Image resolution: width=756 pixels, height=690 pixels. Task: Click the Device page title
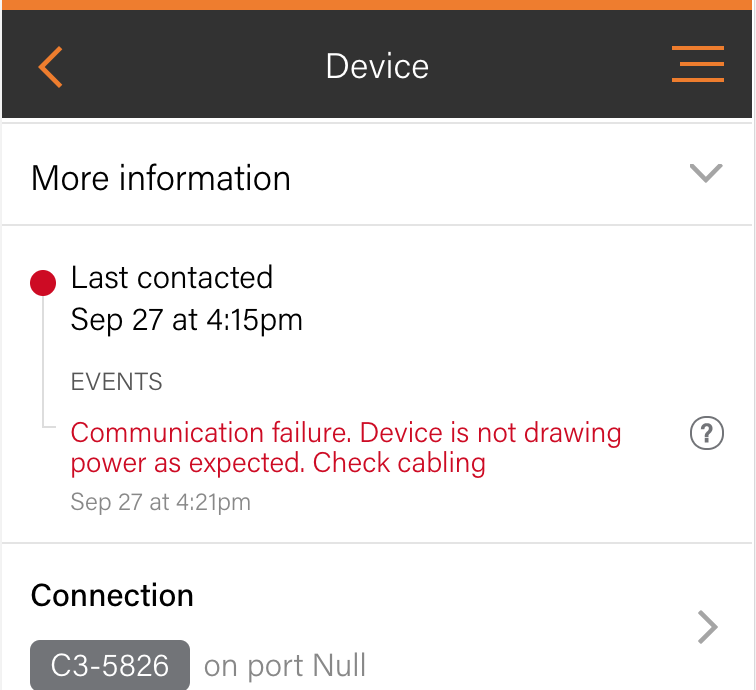point(377,67)
